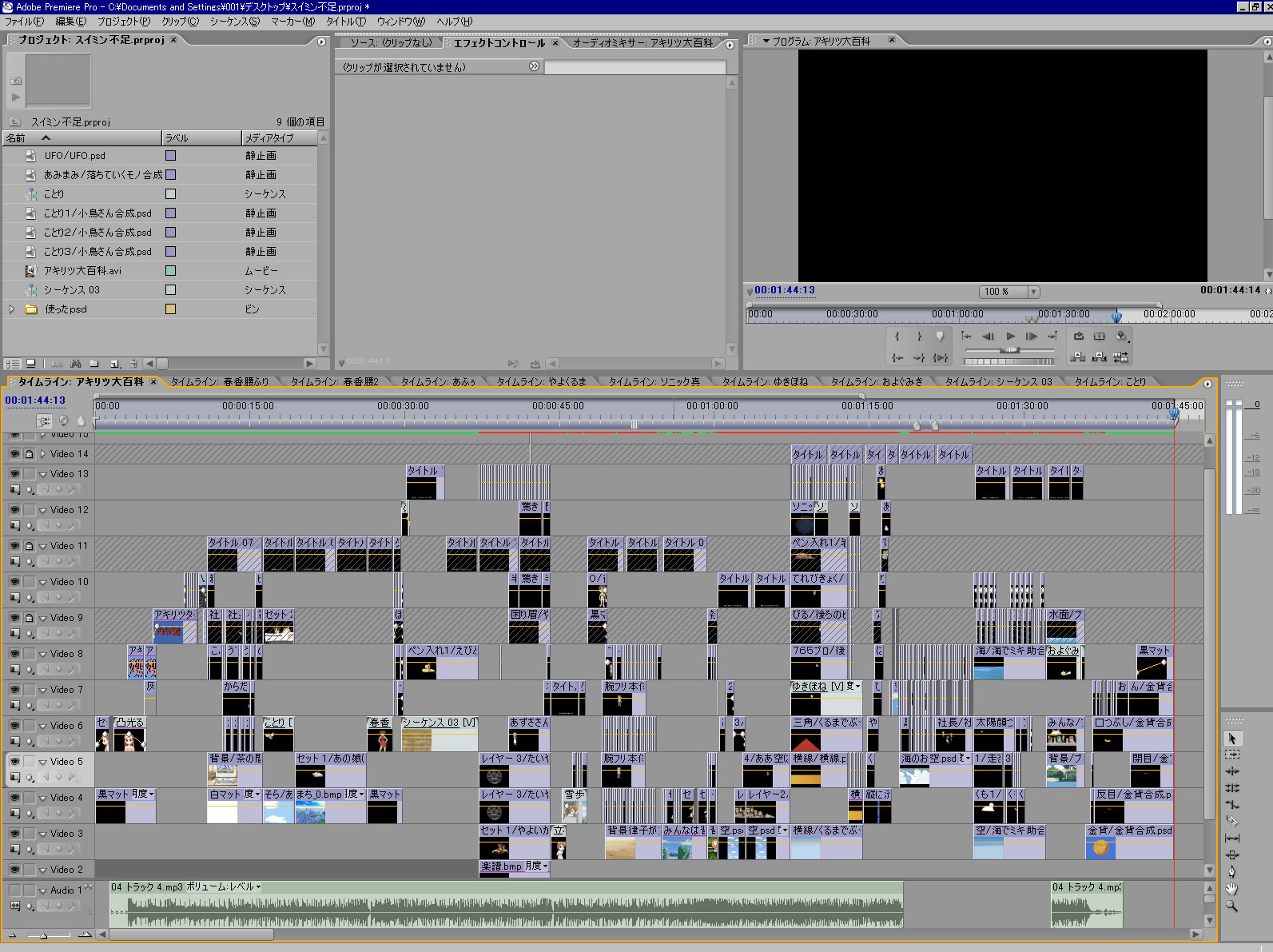
Task: Select the Pen tool
Action: coord(1231,872)
